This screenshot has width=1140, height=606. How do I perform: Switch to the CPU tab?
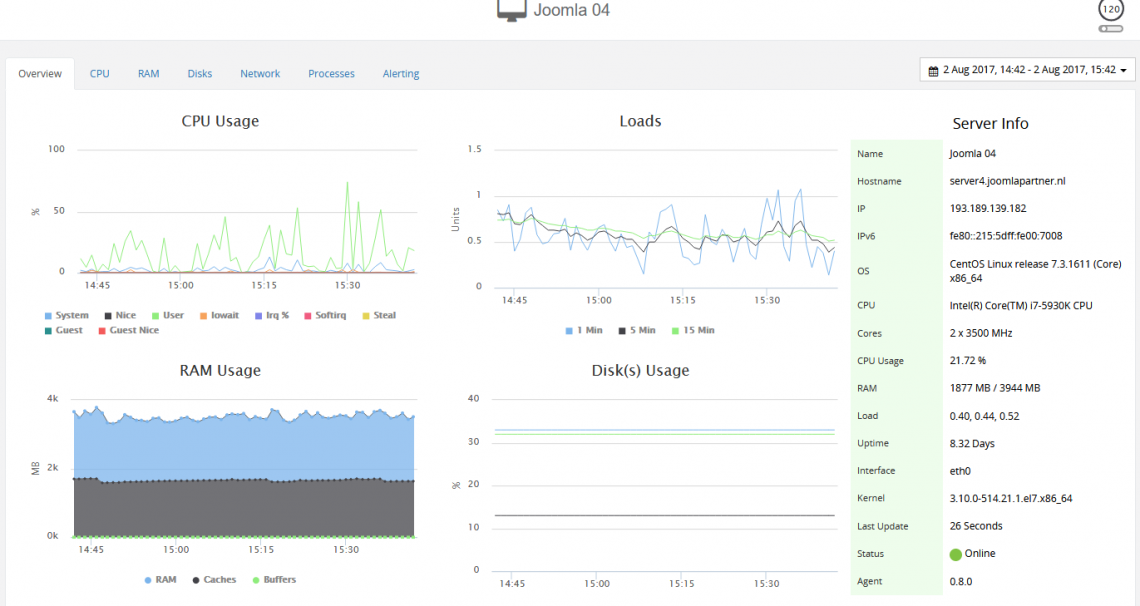coord(100,73)
